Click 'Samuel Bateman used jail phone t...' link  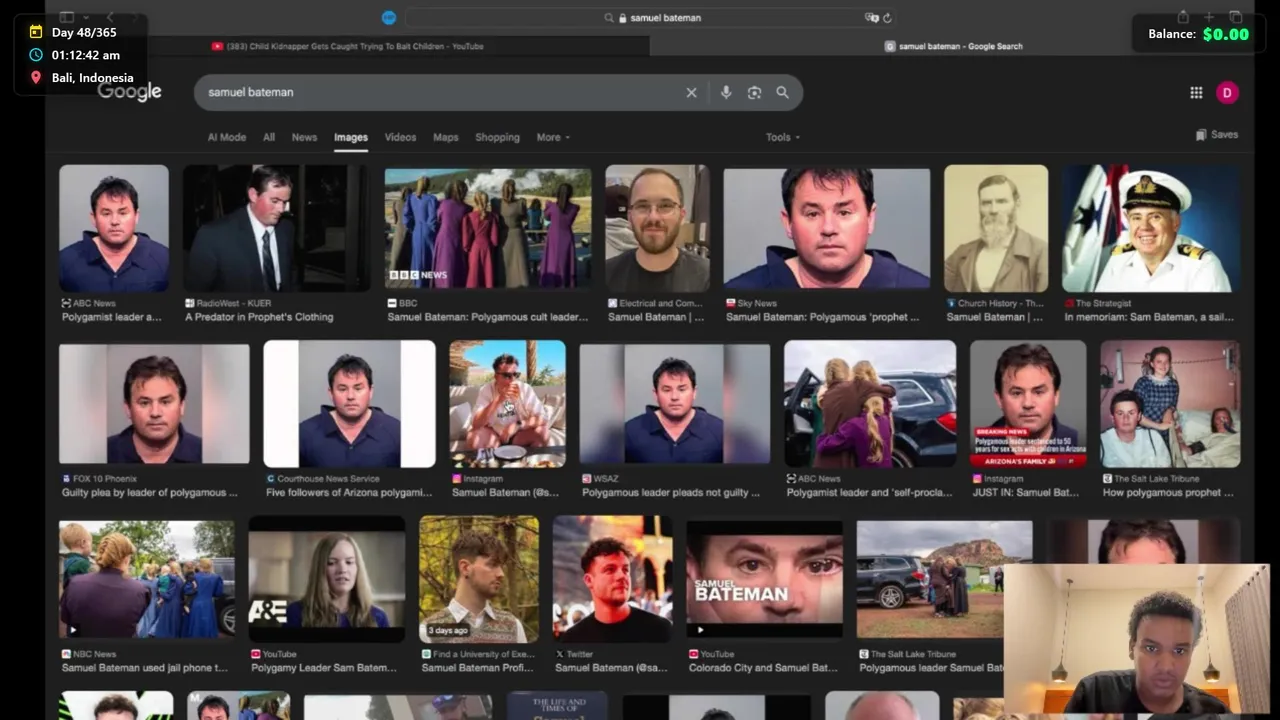coord(145,668)
